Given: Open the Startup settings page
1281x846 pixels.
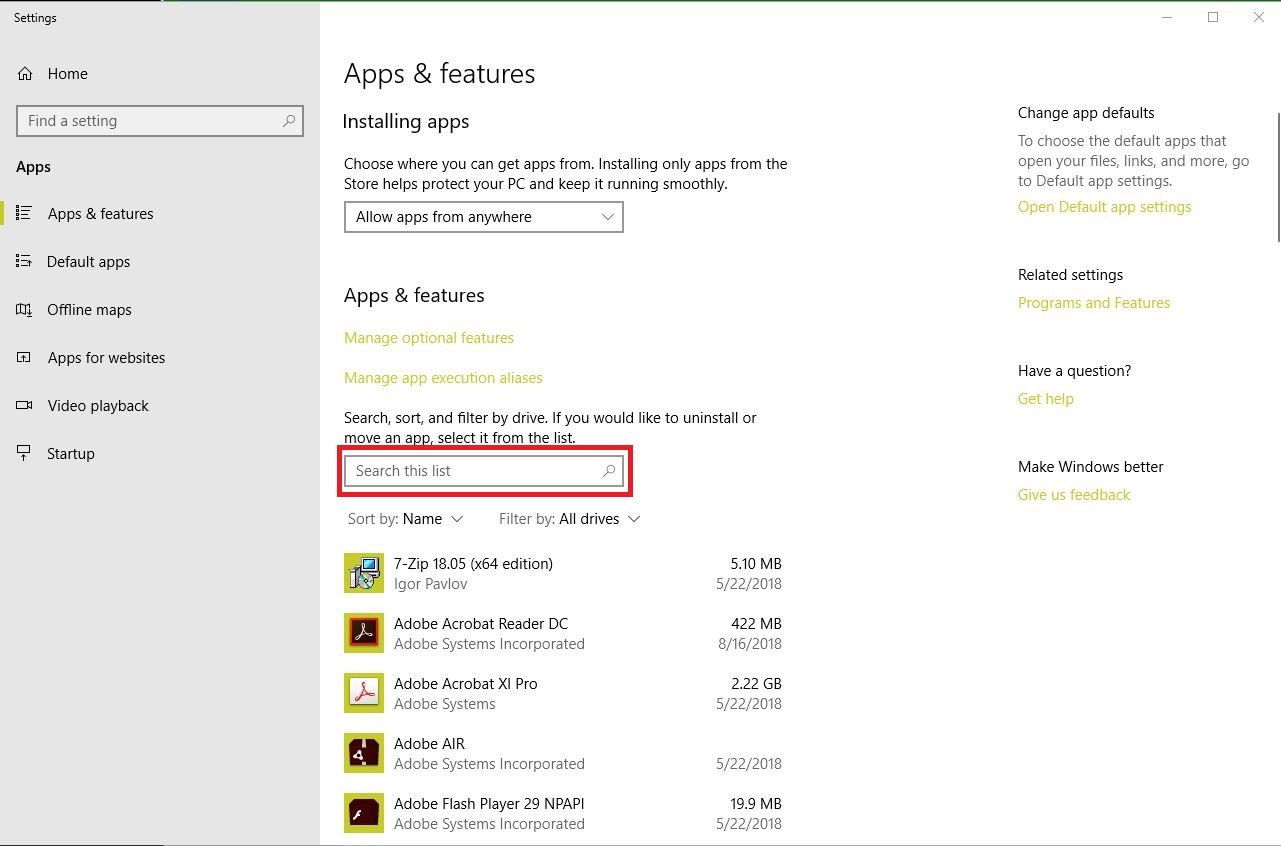Looking at the screenshot, I should pos(70,454).
